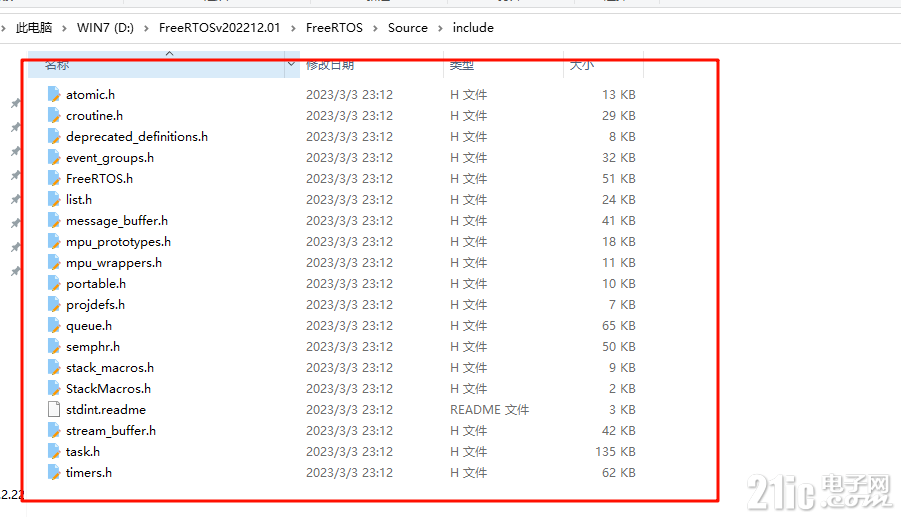Click the include folder in breadcrumb
This screenshot has width=901, height=517.
pos(473,28)
